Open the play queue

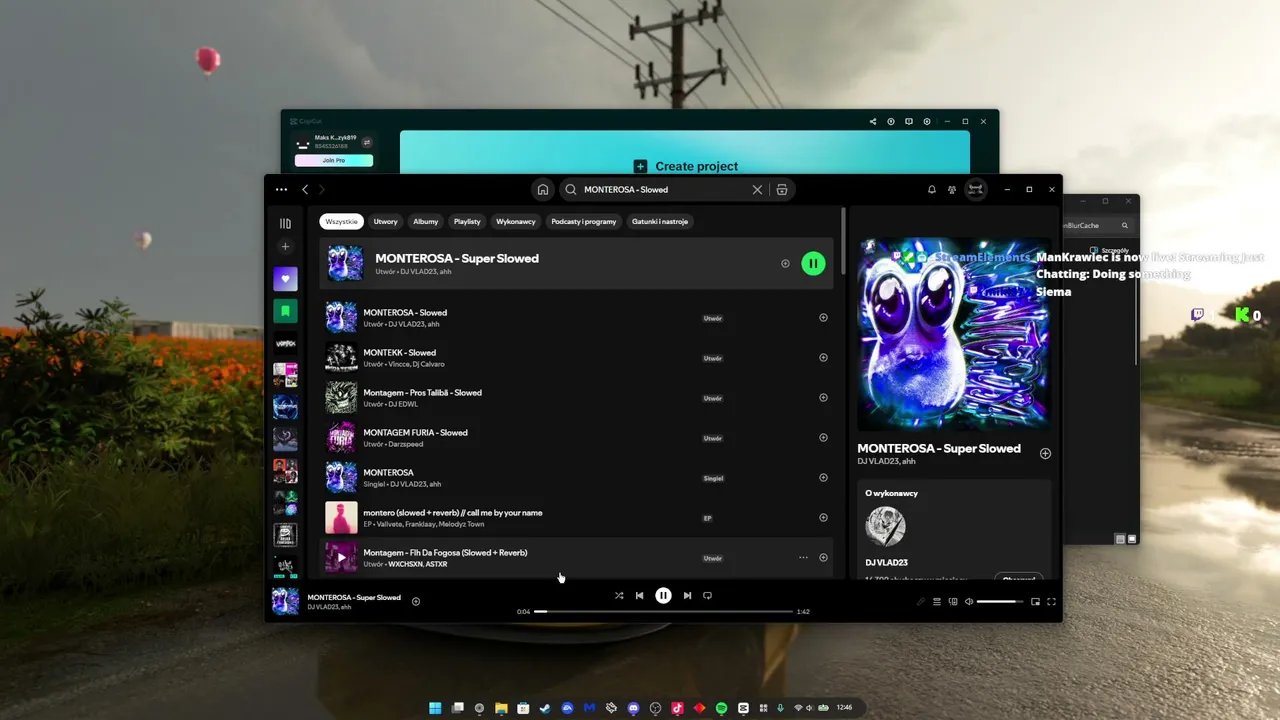[x=937, y=602]
